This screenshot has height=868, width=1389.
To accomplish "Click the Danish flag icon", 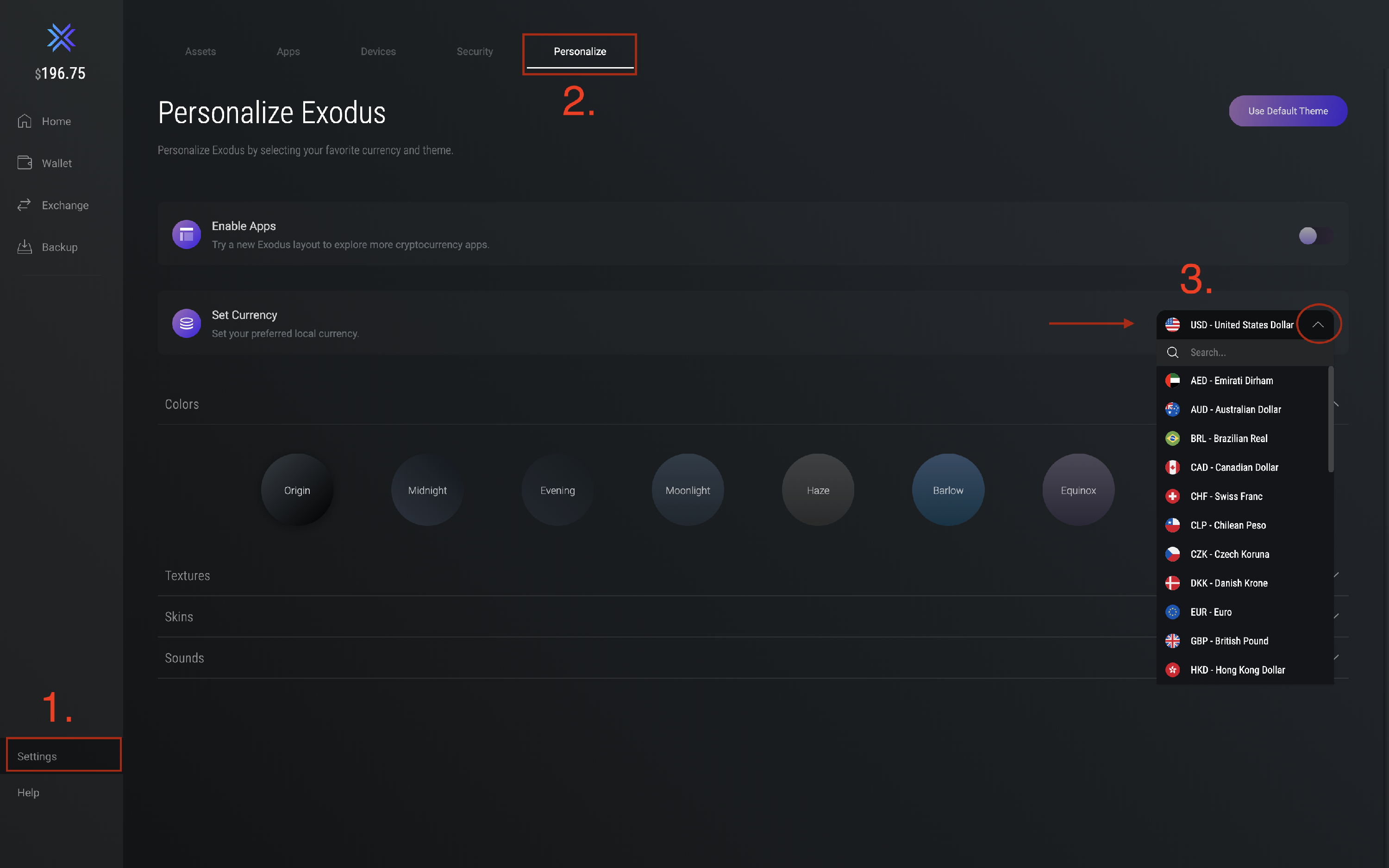I will (1173, 583).
